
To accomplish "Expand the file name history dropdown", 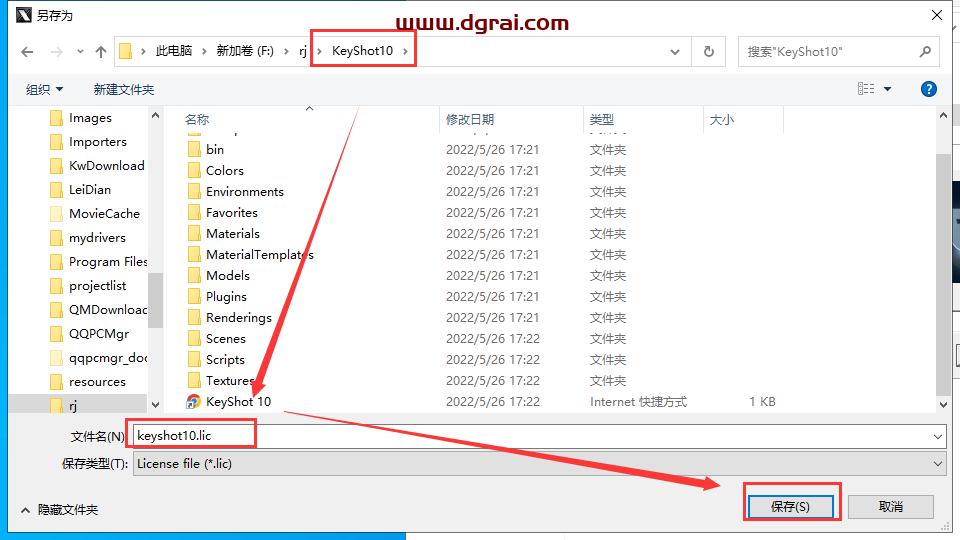I will point(937,436).
